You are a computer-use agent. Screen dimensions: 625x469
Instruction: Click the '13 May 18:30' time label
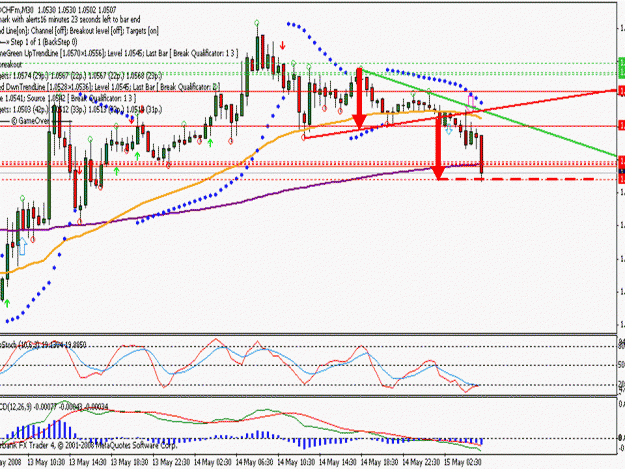pos(129,462)
